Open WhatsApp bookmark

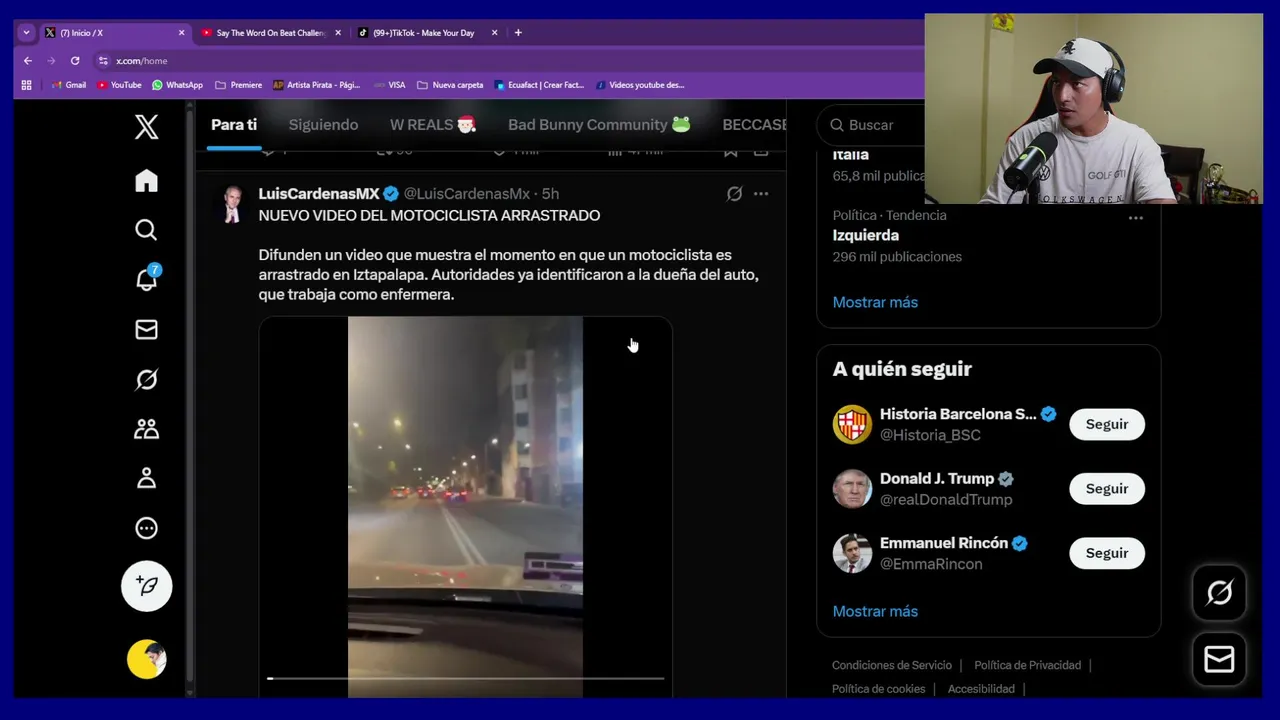(x=177, y=85)
